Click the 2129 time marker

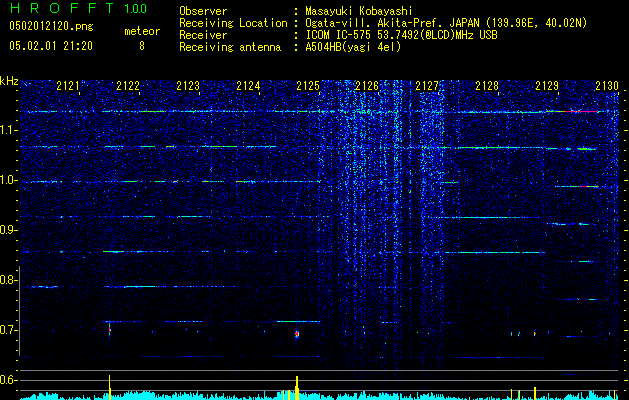[547, 86]
